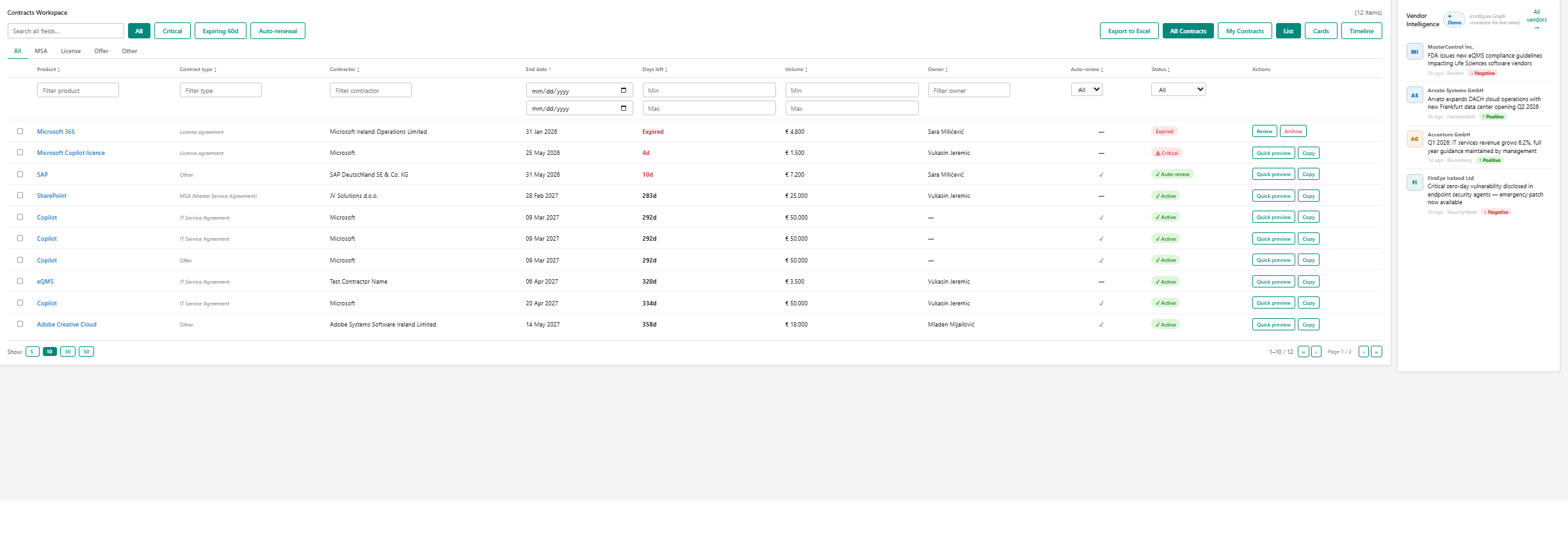This screenshot has height=557, width=1568.
Task: Show 50 items per page
Action: 86,351
